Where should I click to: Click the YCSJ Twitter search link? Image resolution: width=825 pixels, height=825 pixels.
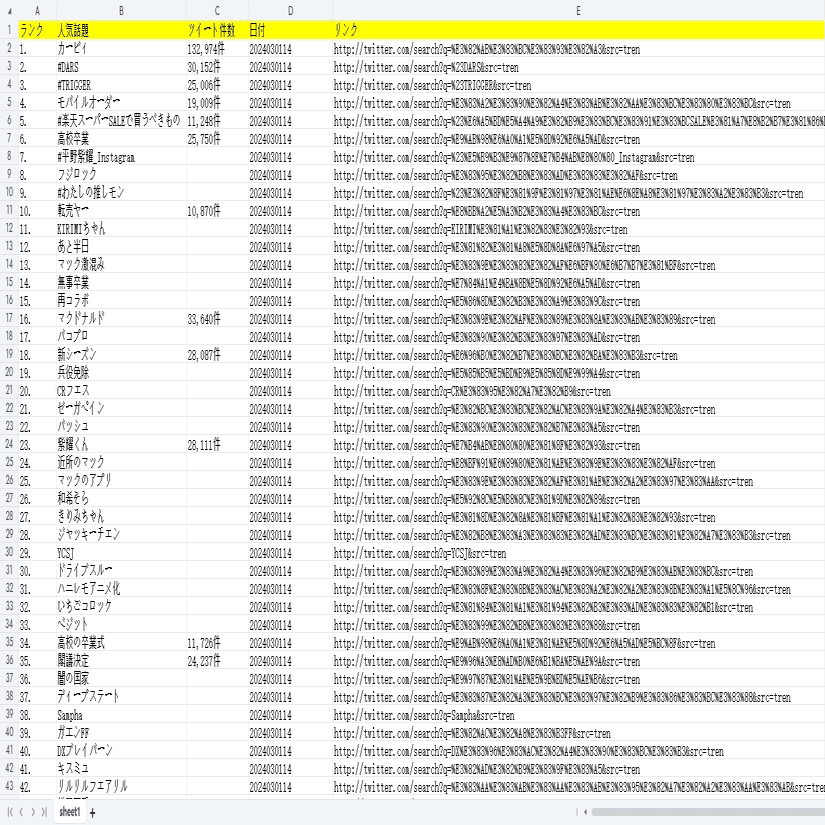[419, 553]
